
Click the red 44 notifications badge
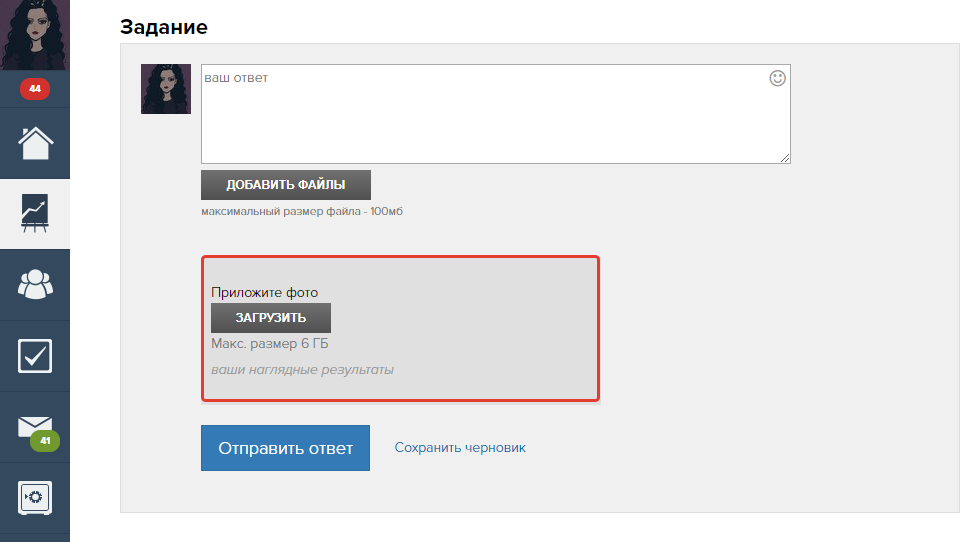pos(35,89)
